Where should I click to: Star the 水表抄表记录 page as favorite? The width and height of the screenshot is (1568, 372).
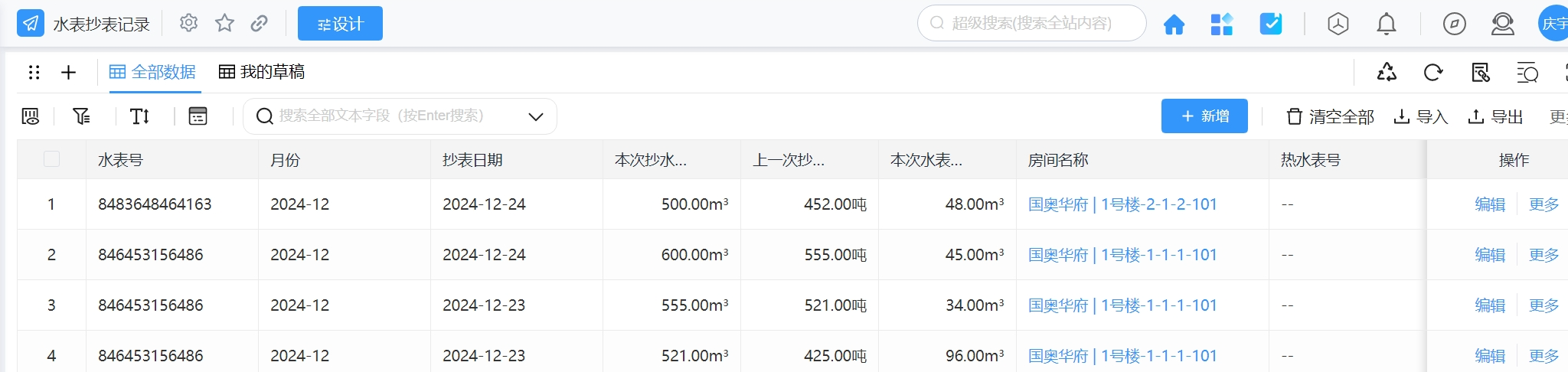224,24
